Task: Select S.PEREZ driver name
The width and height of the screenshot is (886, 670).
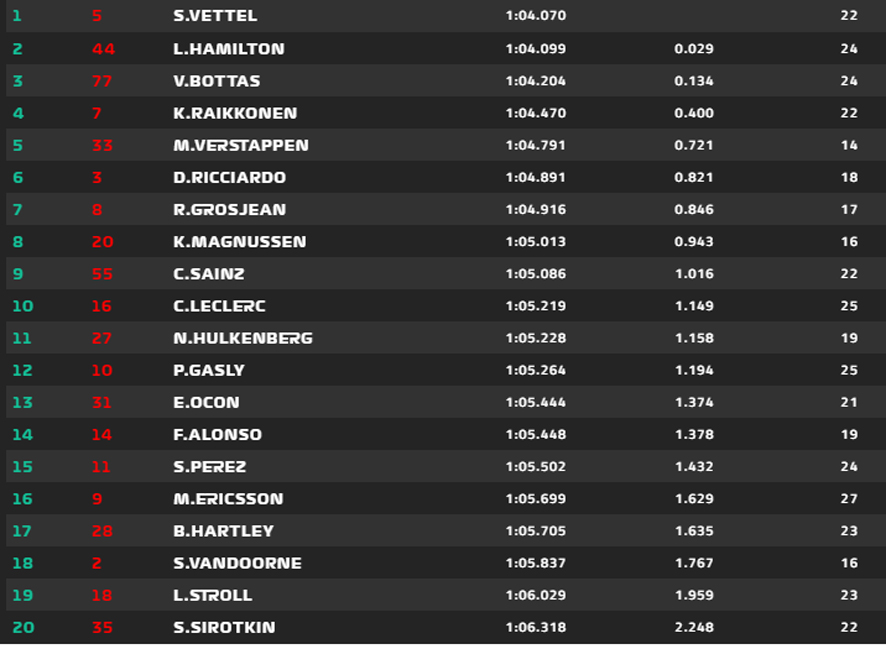Action: pos(209,467)
